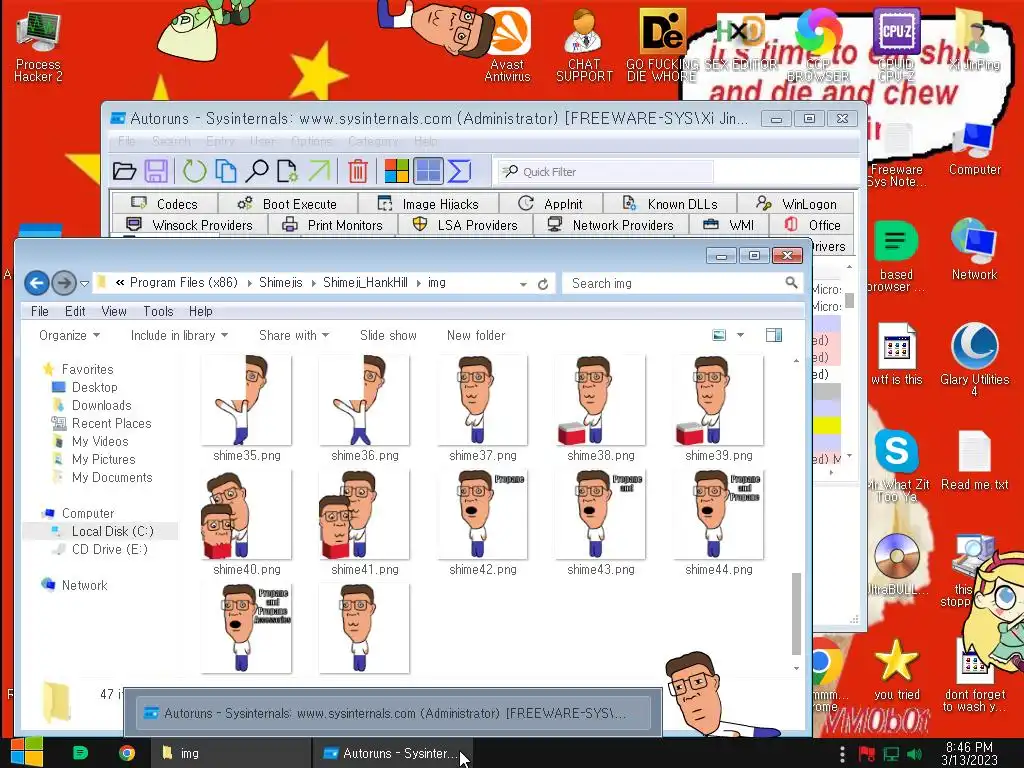Click the VirusTotal sigma icon in Autoruns
This screenshot has width=1024, height=768.
[x=459, y=171]
